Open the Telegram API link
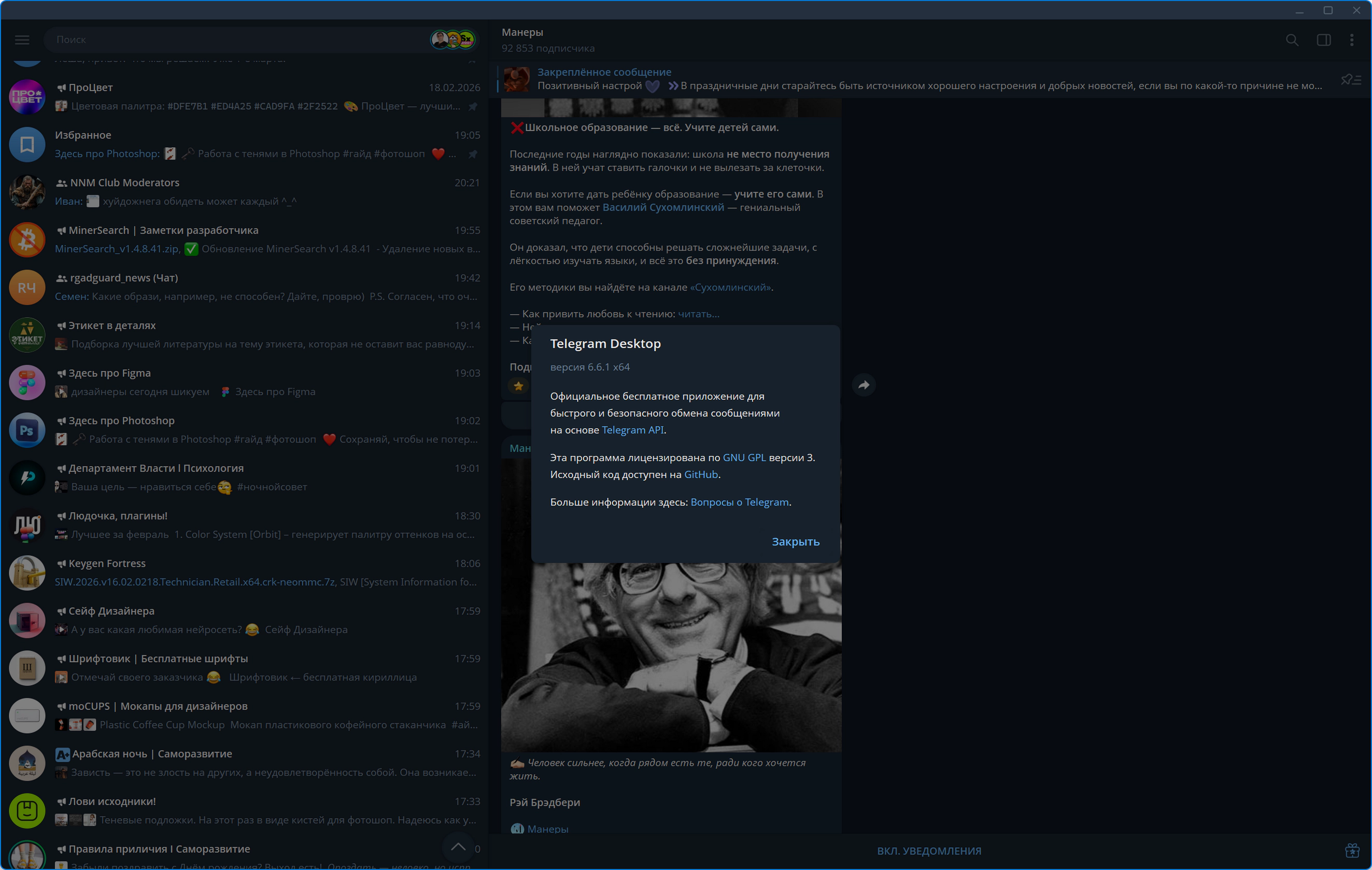Viewport: 1372px width, 870px height. (x=632, y=430)
